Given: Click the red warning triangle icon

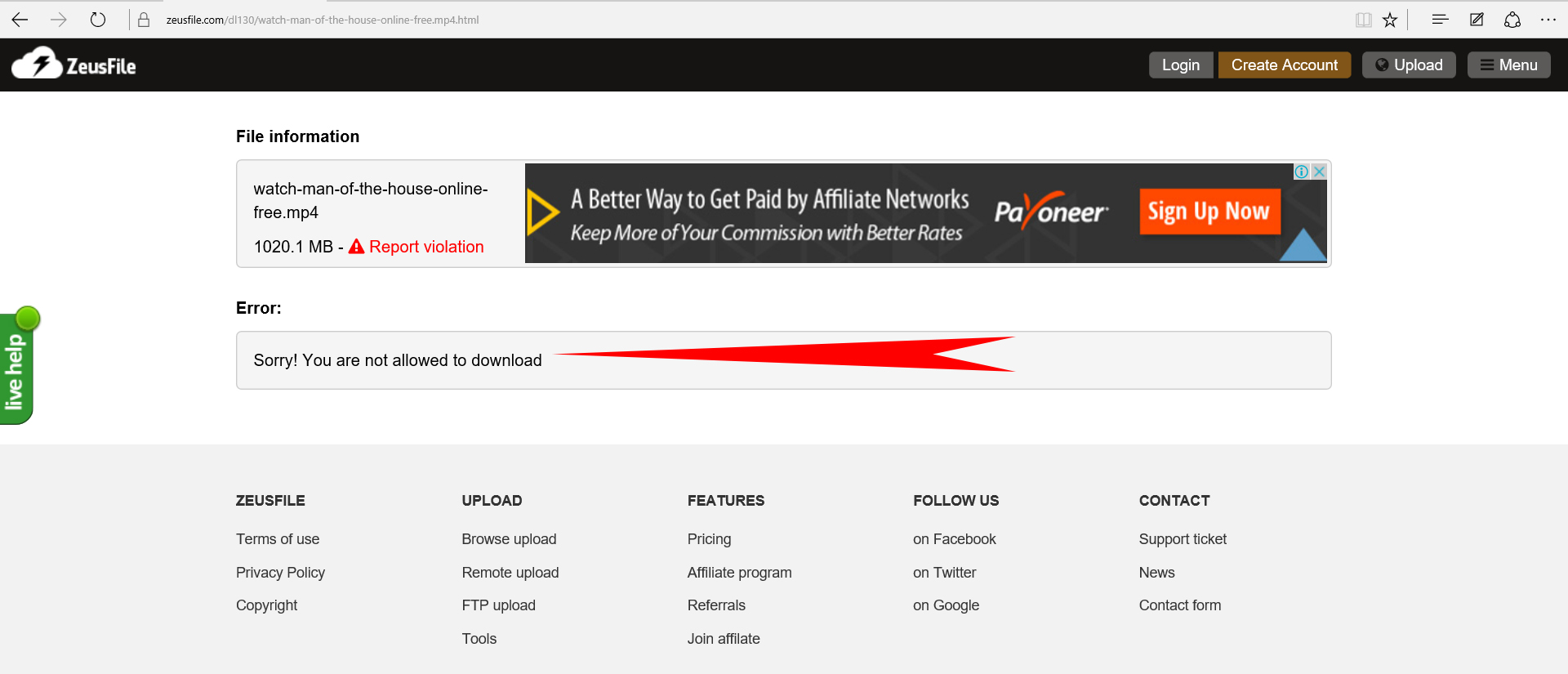Looking at the screenshot, I should click(x=356, y=246).
